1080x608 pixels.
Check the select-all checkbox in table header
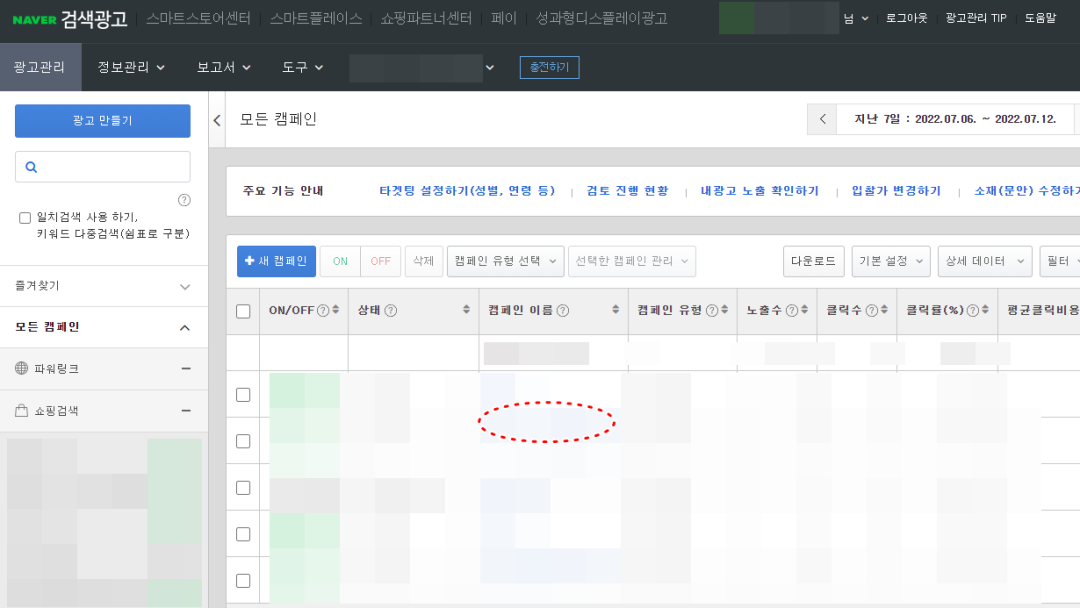pos(245,310)
